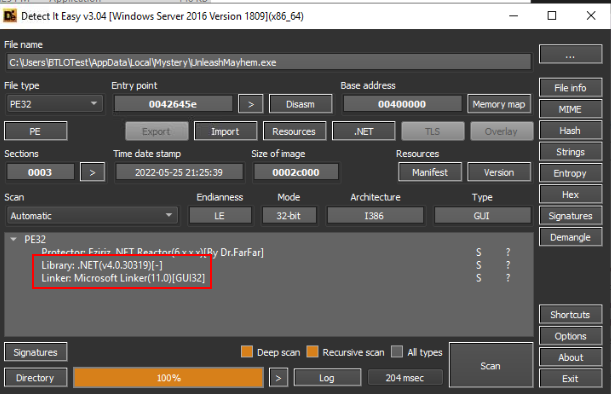Open the Memory map

(x=499, y=104)
